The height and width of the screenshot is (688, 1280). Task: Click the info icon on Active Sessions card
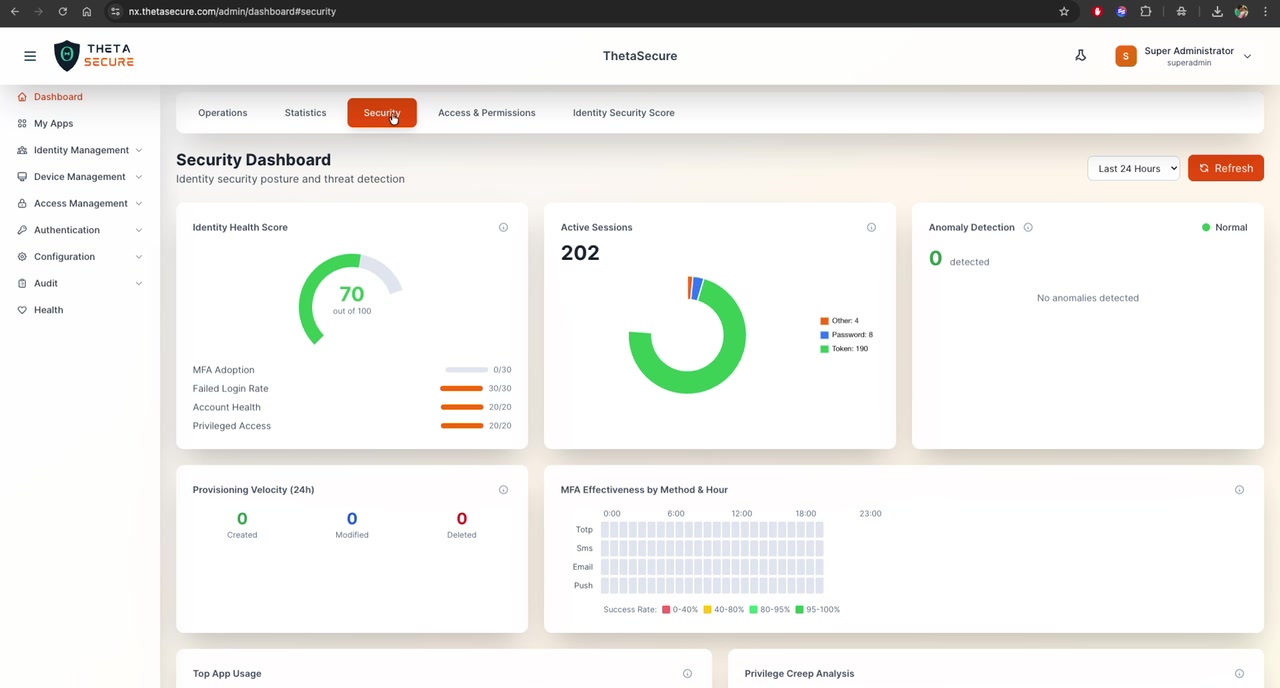tap(871, 227)
